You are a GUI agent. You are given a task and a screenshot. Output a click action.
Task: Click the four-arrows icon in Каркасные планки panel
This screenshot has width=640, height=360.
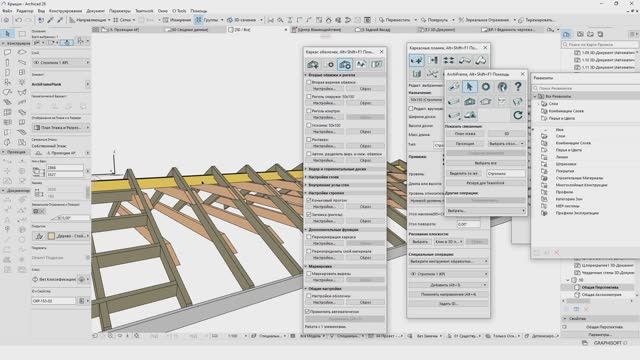tap(449, 60)
